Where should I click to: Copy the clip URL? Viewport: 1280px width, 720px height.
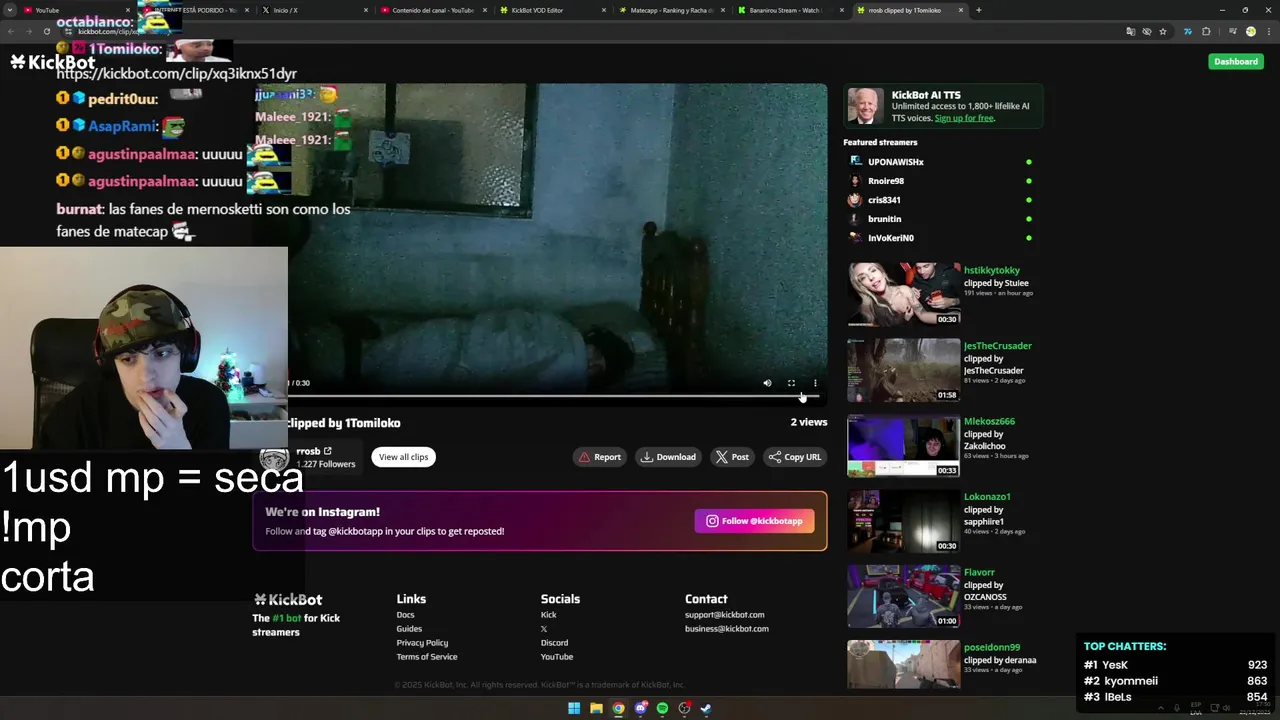coord(795,457)
